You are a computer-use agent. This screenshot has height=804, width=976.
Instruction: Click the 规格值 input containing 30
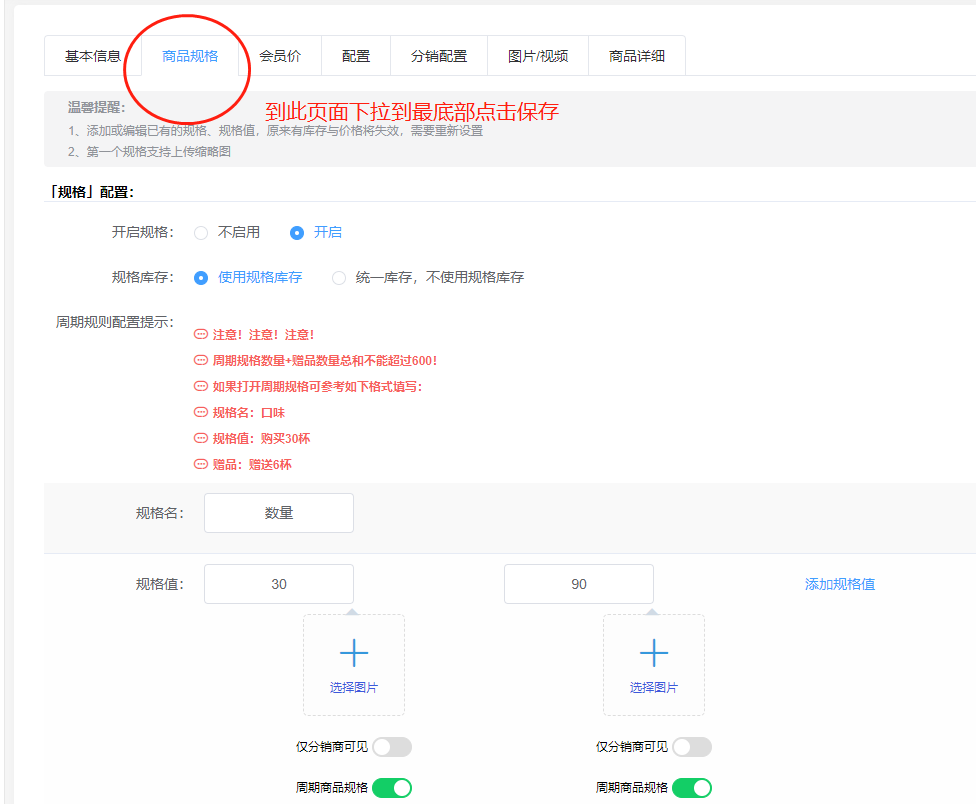[279, 584]
